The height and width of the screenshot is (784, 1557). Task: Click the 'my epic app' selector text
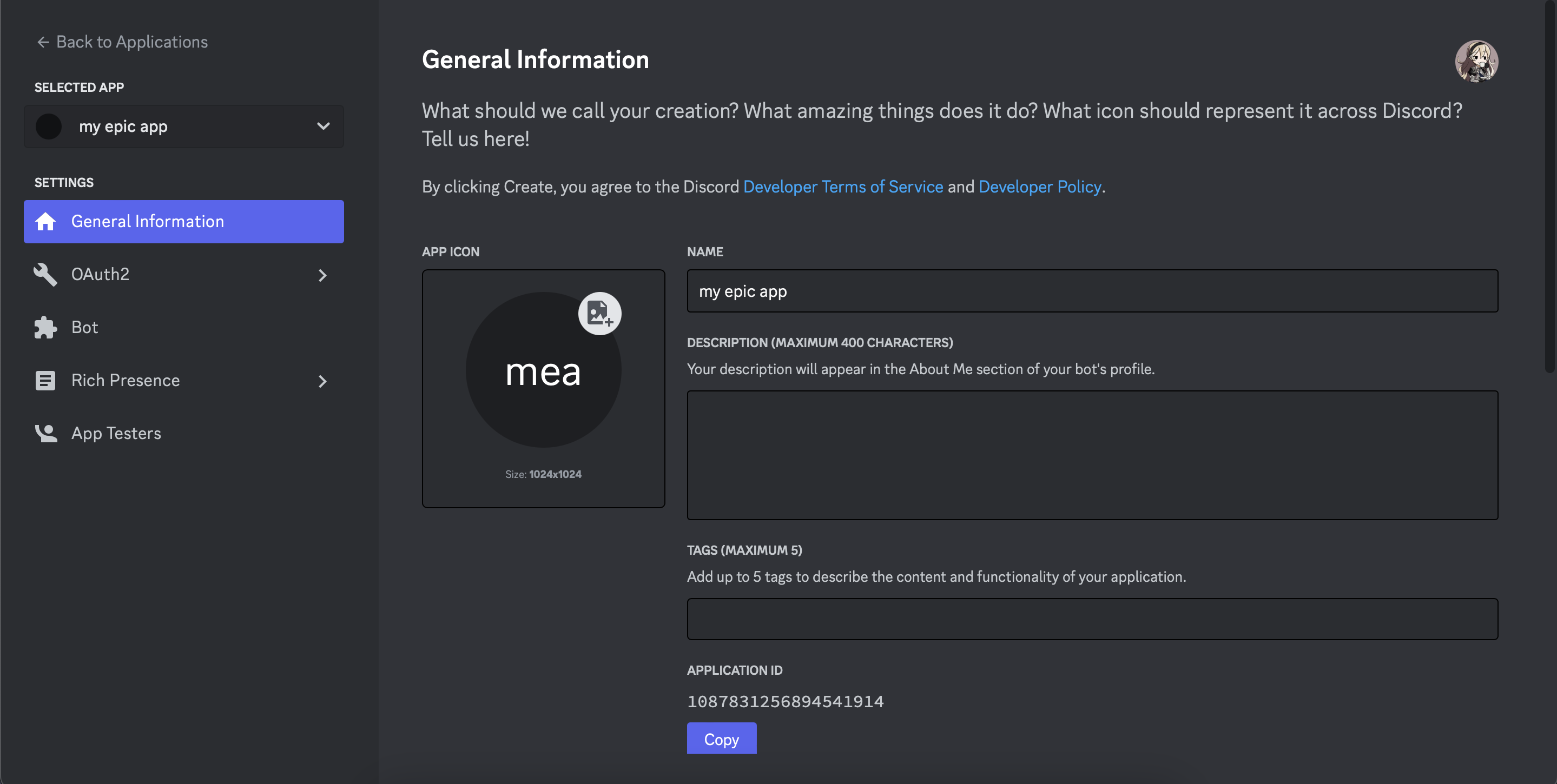123,127
